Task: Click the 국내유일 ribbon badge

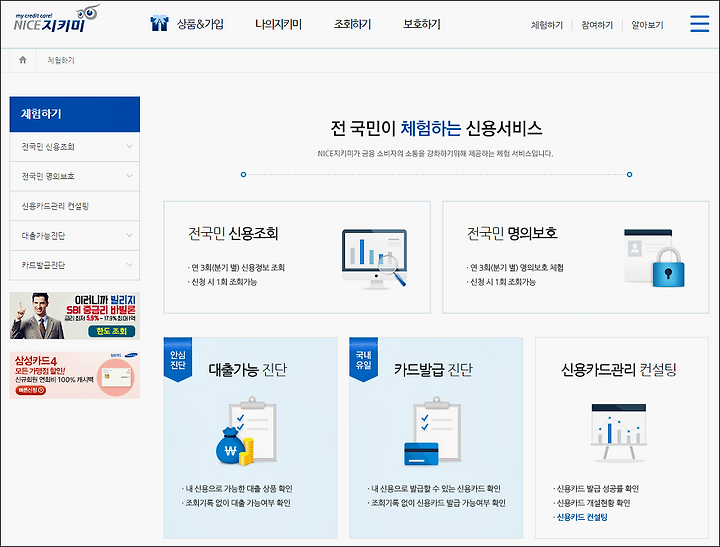Action: 363,360
